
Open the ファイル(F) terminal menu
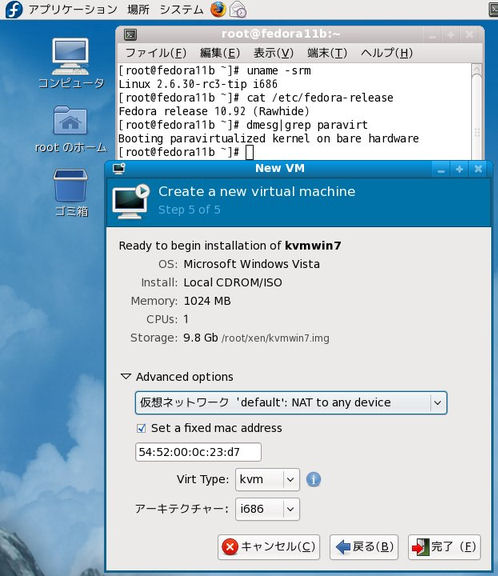click(x=156, y=53)
